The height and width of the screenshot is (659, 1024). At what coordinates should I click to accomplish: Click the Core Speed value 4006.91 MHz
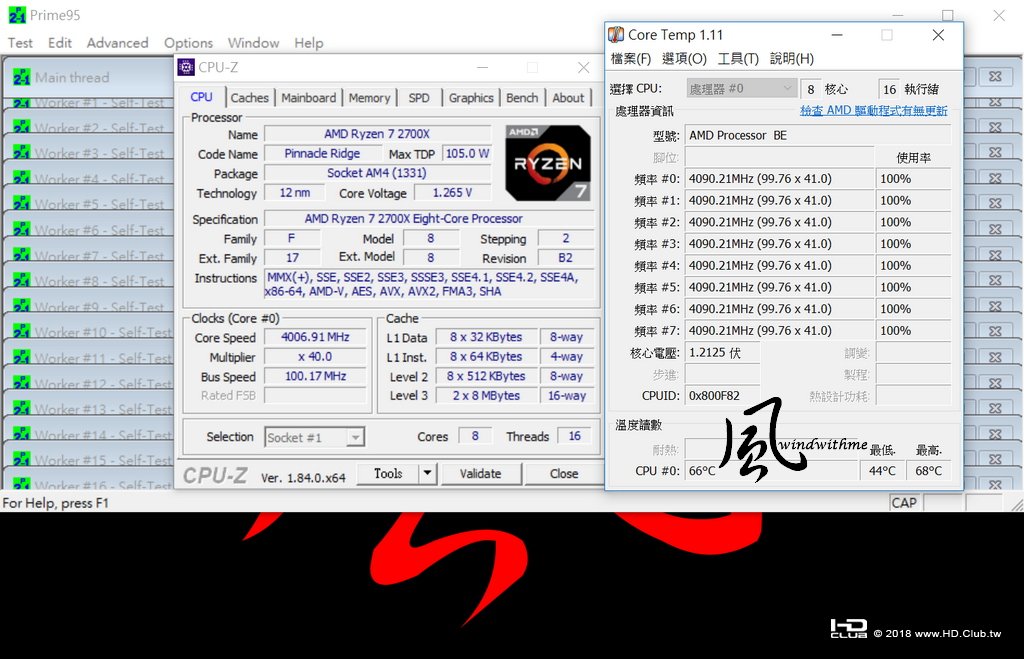(x=315, y=337)
